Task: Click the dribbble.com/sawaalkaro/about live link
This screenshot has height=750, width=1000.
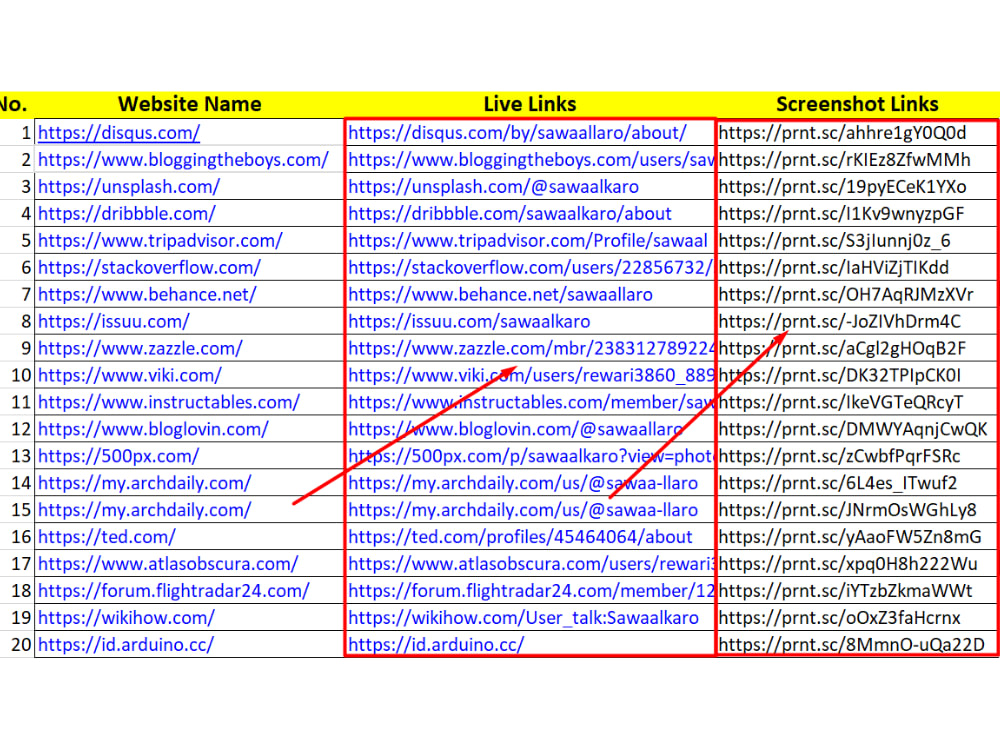Action: pos(510,213)
